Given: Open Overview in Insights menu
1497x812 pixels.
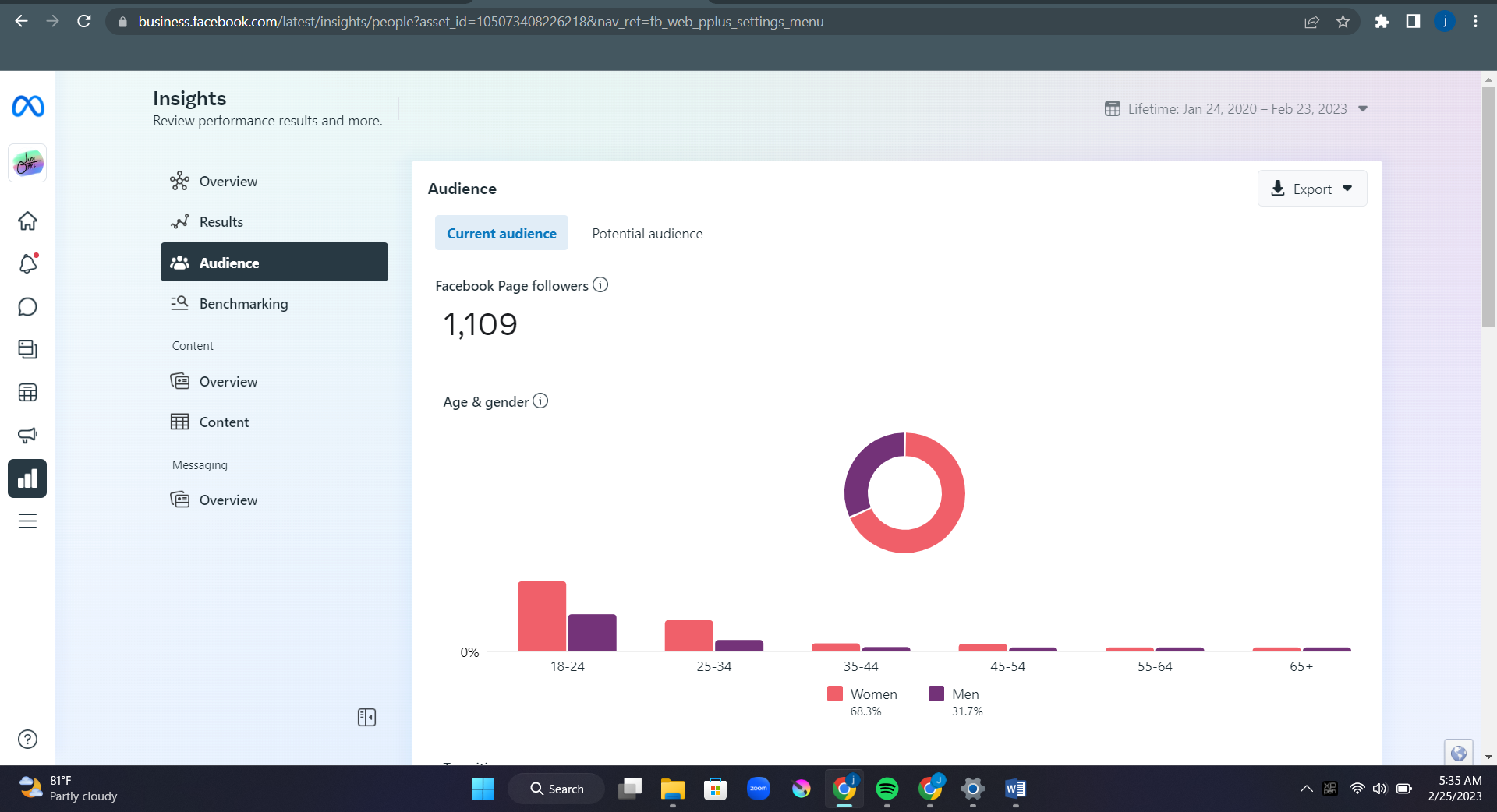Looking at the screenshot, I should click(274, 182).
